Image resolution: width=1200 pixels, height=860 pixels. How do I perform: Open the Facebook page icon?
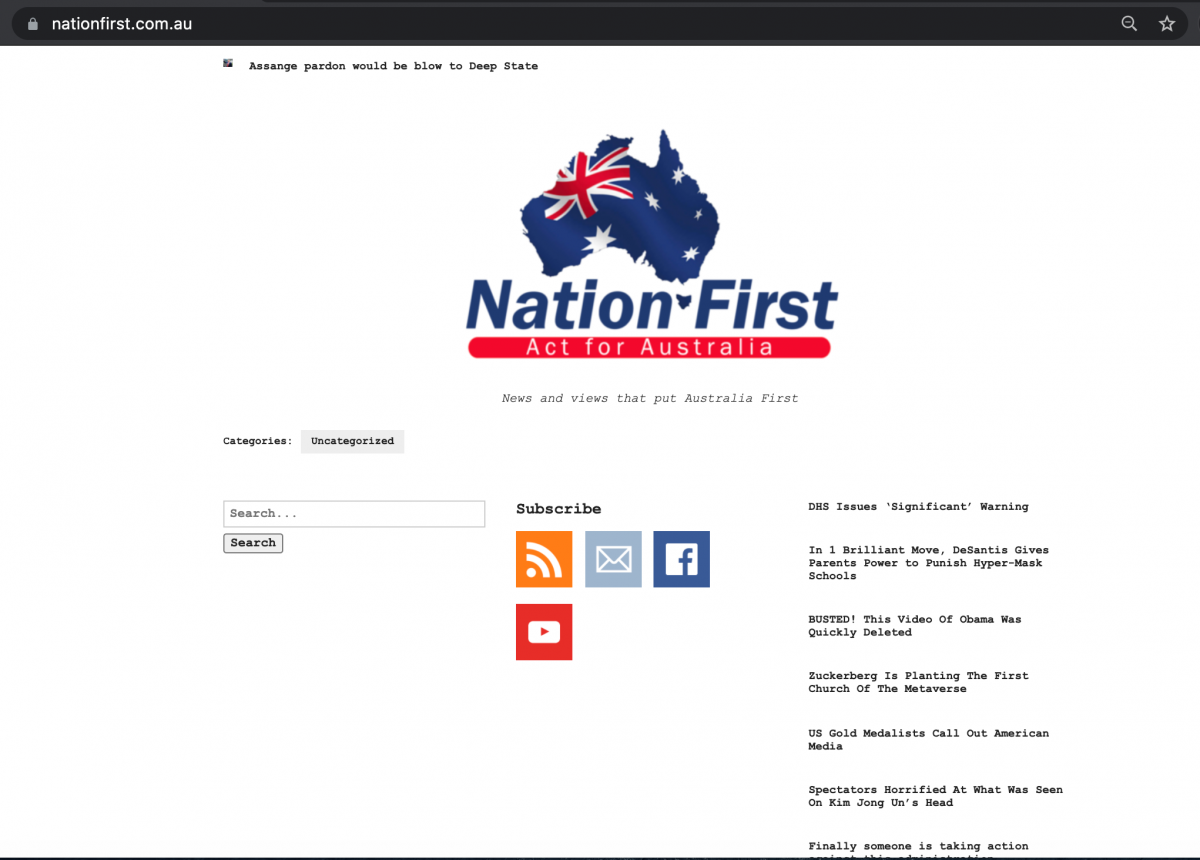[681, 559]
